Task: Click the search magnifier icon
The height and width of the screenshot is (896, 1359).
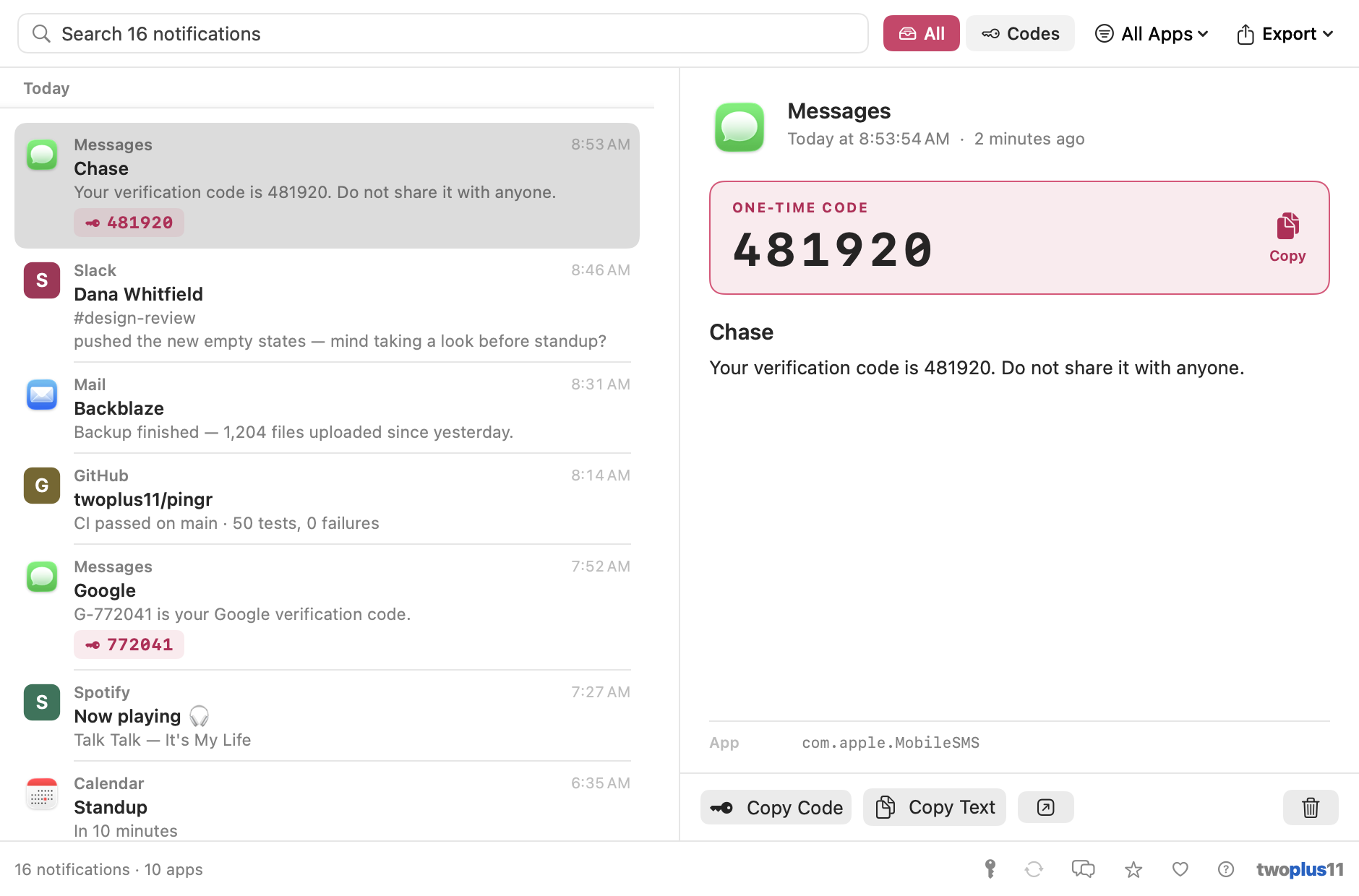Action: pos(42,34)
